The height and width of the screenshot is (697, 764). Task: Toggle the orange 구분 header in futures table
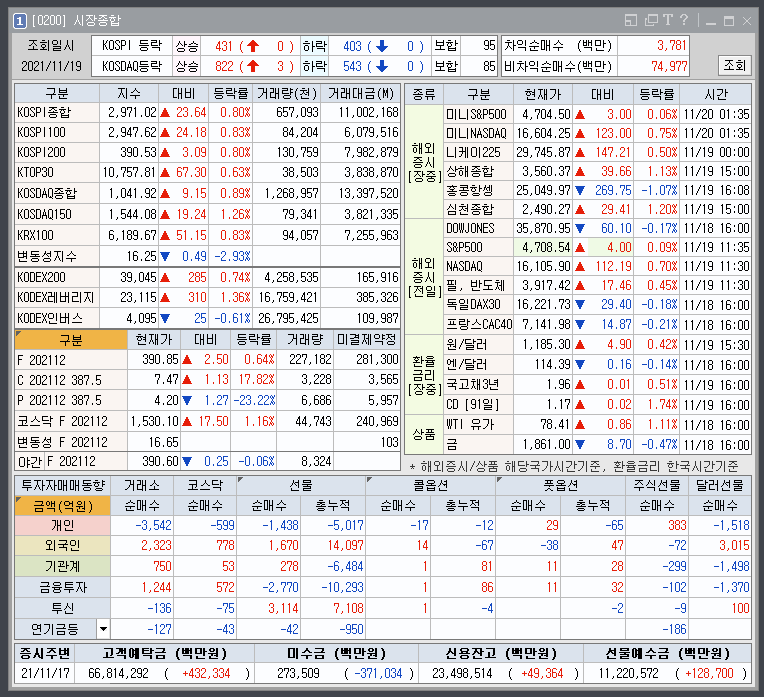(x=71, y=340)
